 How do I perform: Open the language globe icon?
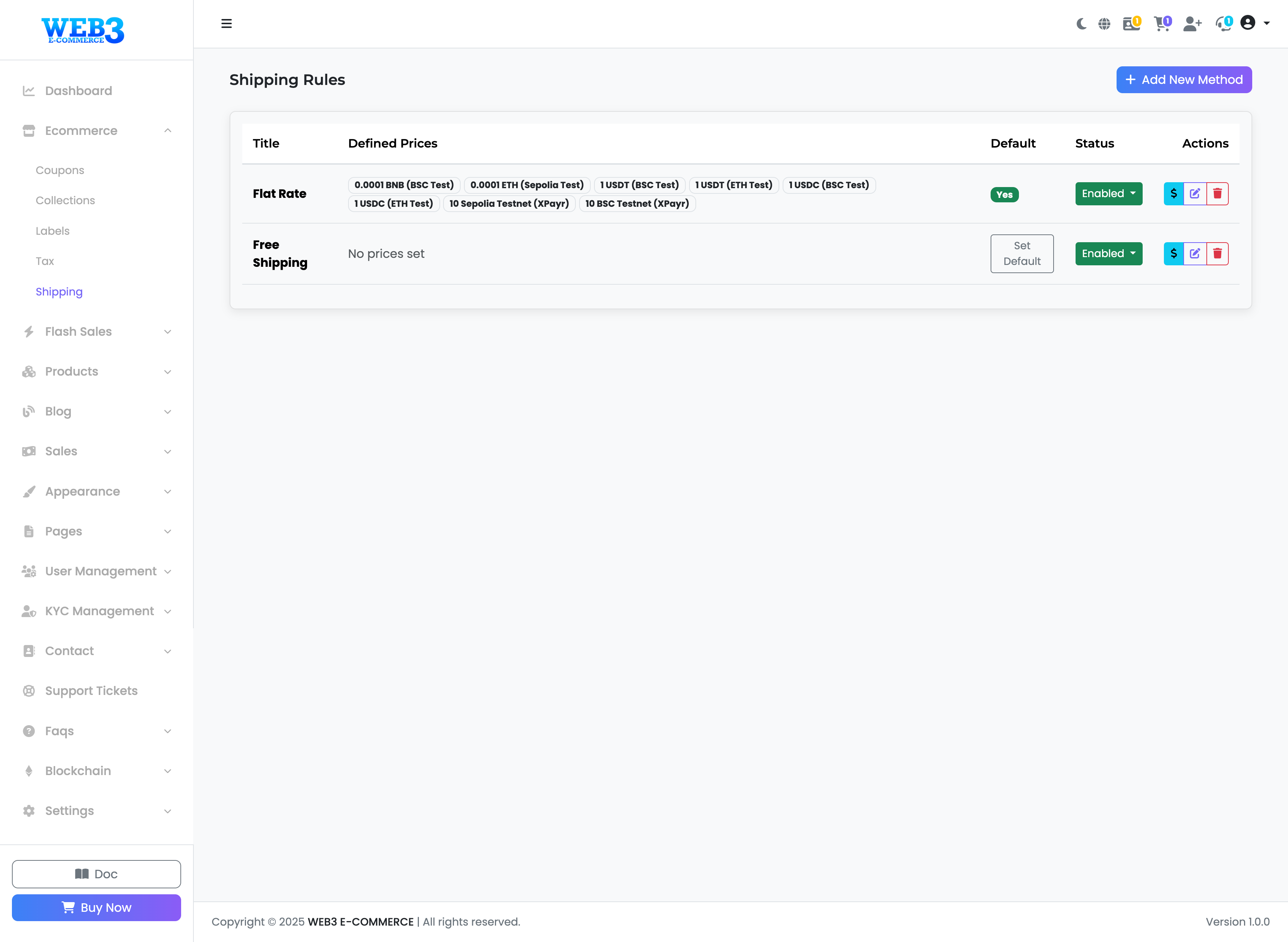coord(1104,24)
